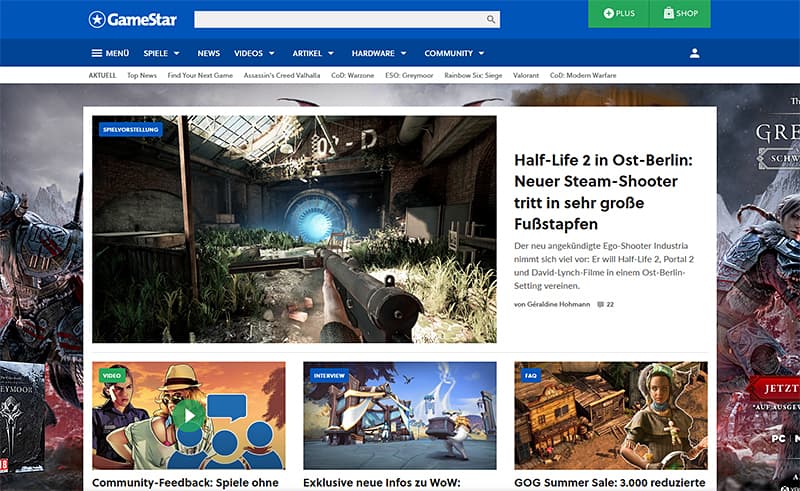
Task: Expand the Hardware dropdown menu
Action: click(379, 53)
